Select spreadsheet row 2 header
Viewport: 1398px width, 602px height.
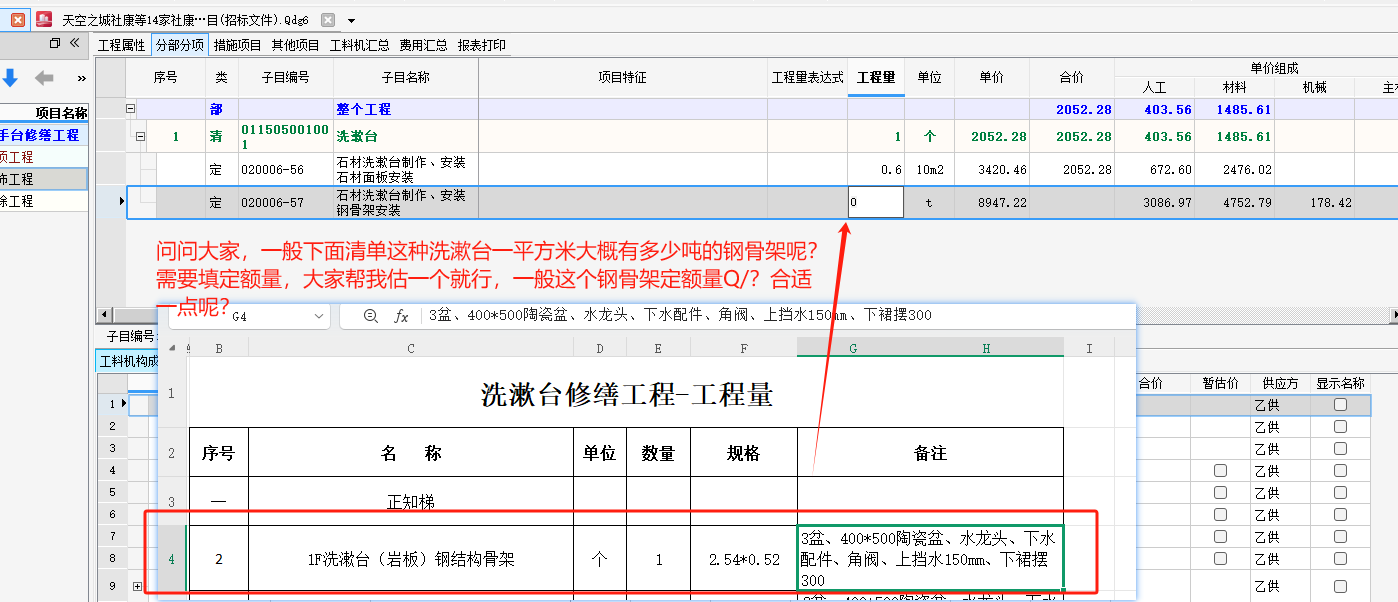point(171,453)
